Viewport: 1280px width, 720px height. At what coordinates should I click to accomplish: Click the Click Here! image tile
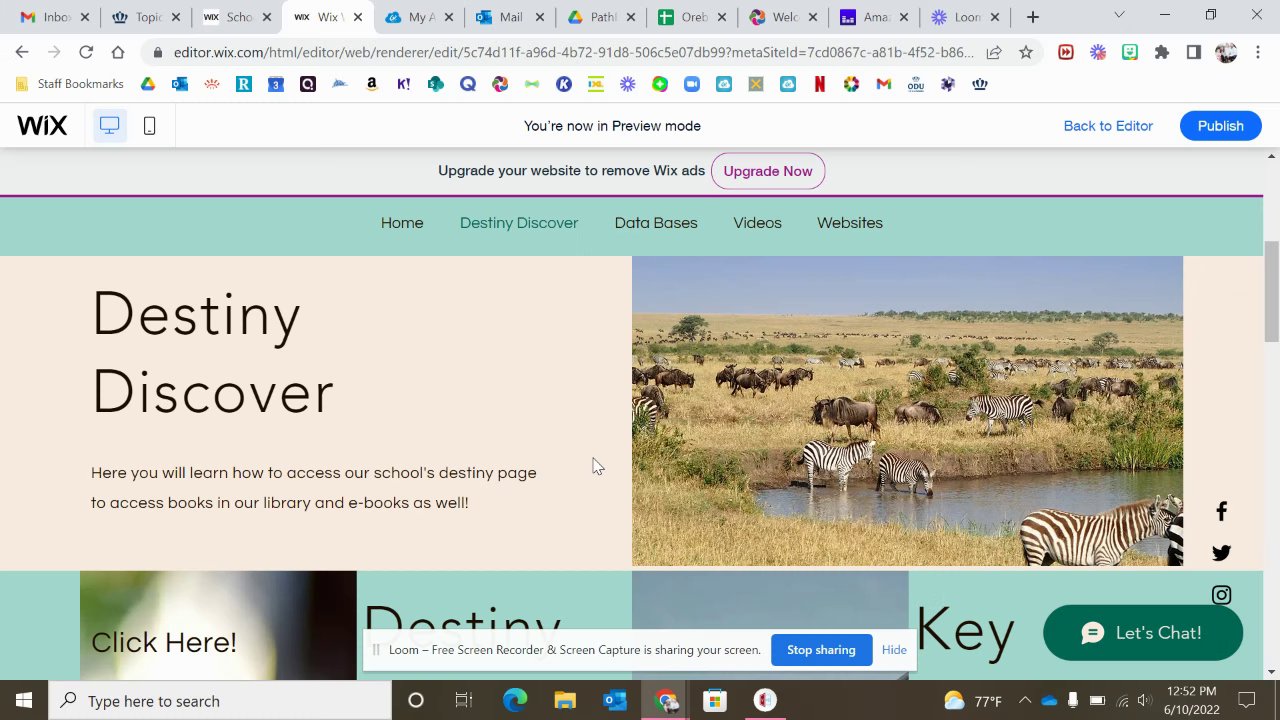218,625
